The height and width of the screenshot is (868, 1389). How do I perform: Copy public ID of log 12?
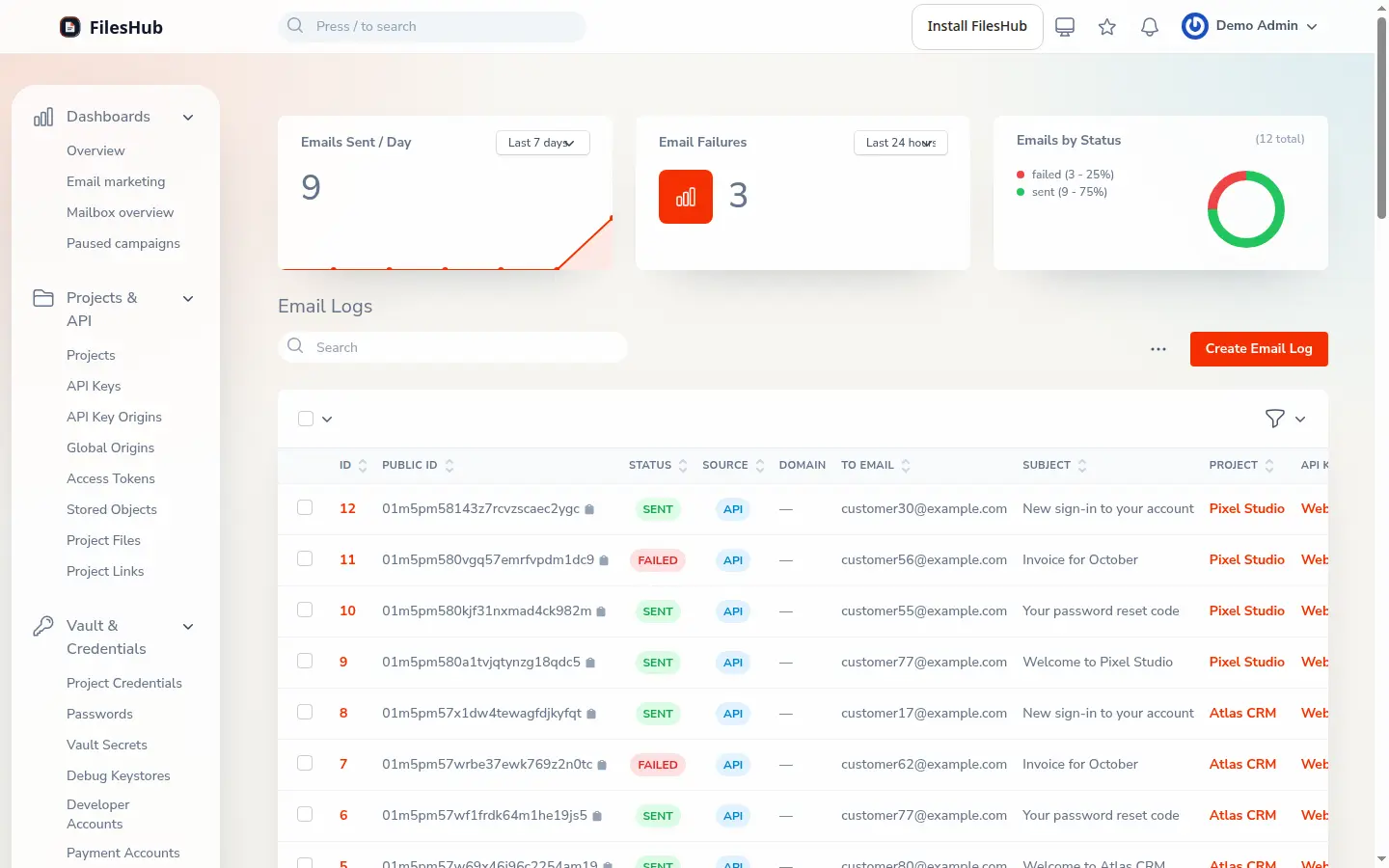589,509
